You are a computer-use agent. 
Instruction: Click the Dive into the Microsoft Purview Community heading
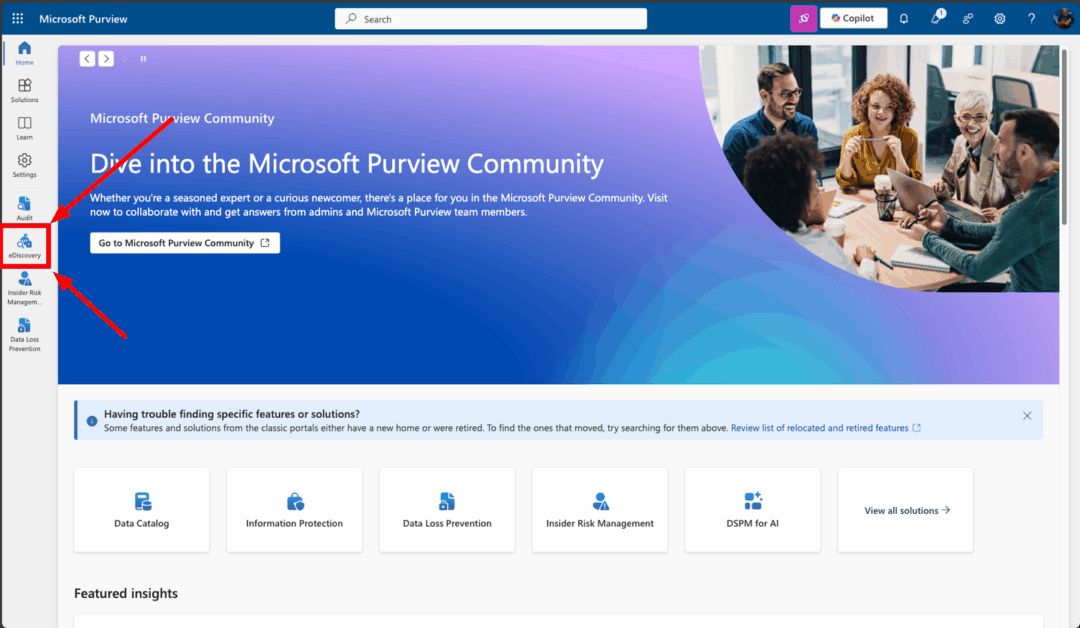point(347,164)
